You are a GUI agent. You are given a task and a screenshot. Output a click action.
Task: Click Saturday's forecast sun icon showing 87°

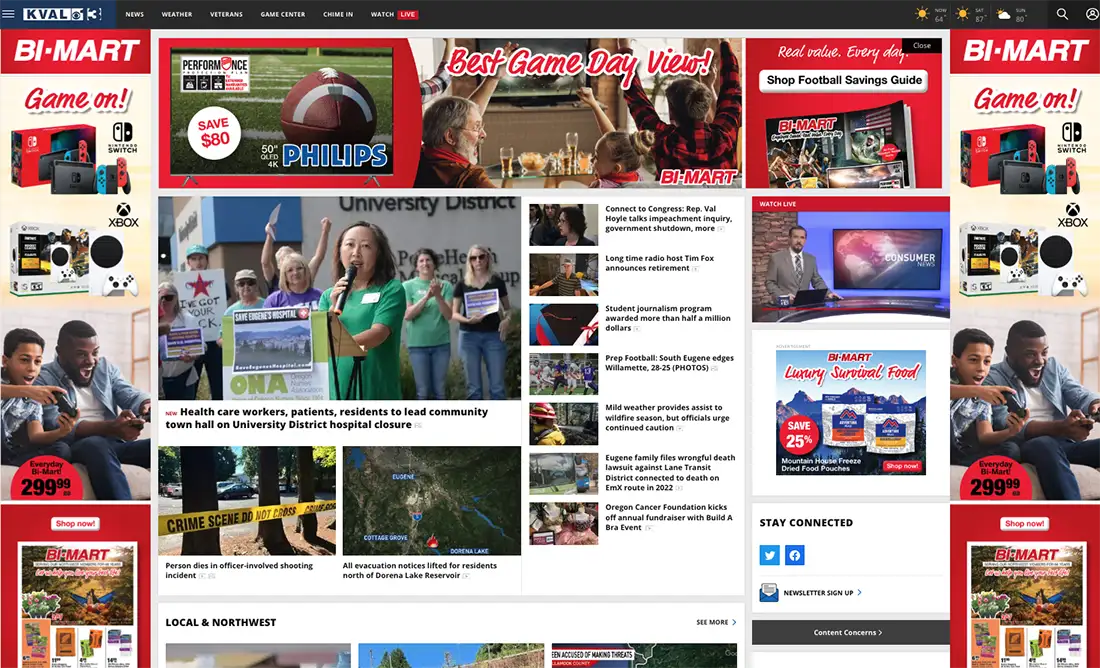[x=962, y=14]
